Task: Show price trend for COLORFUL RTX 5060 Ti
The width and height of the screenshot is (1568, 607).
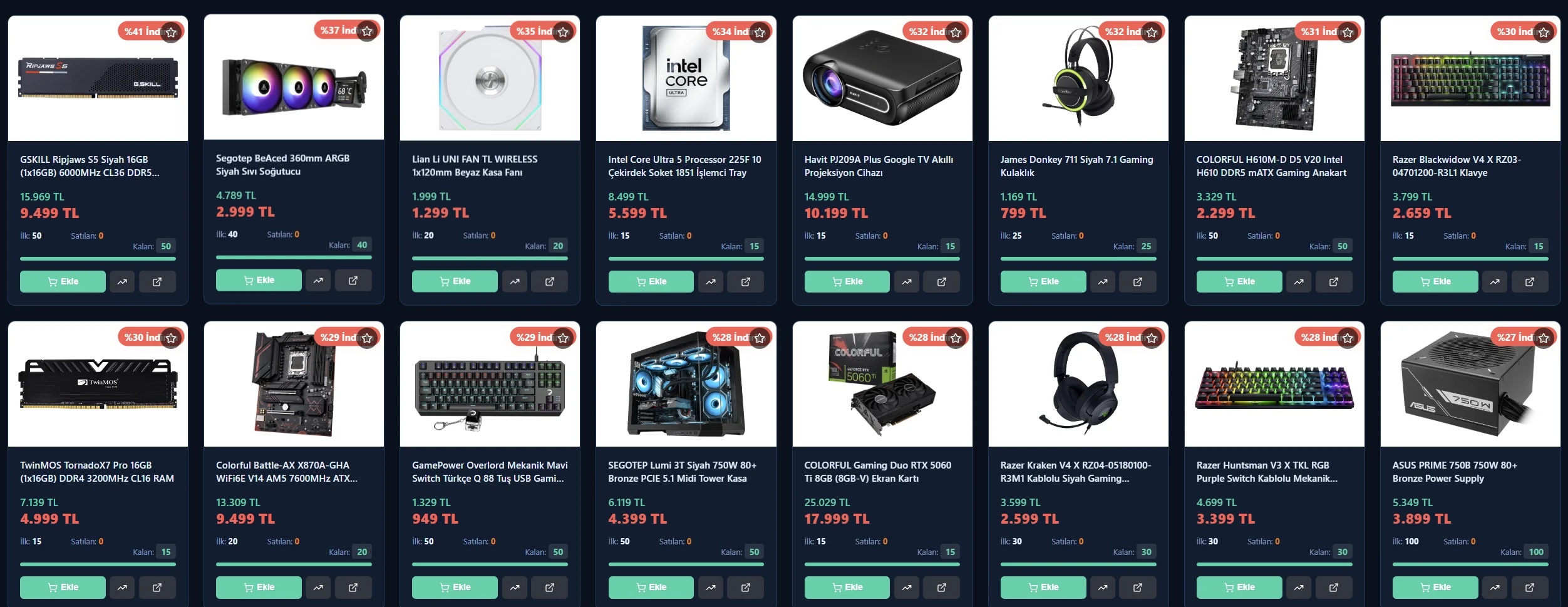Action: pyautogui.click(x=906, y=588)
